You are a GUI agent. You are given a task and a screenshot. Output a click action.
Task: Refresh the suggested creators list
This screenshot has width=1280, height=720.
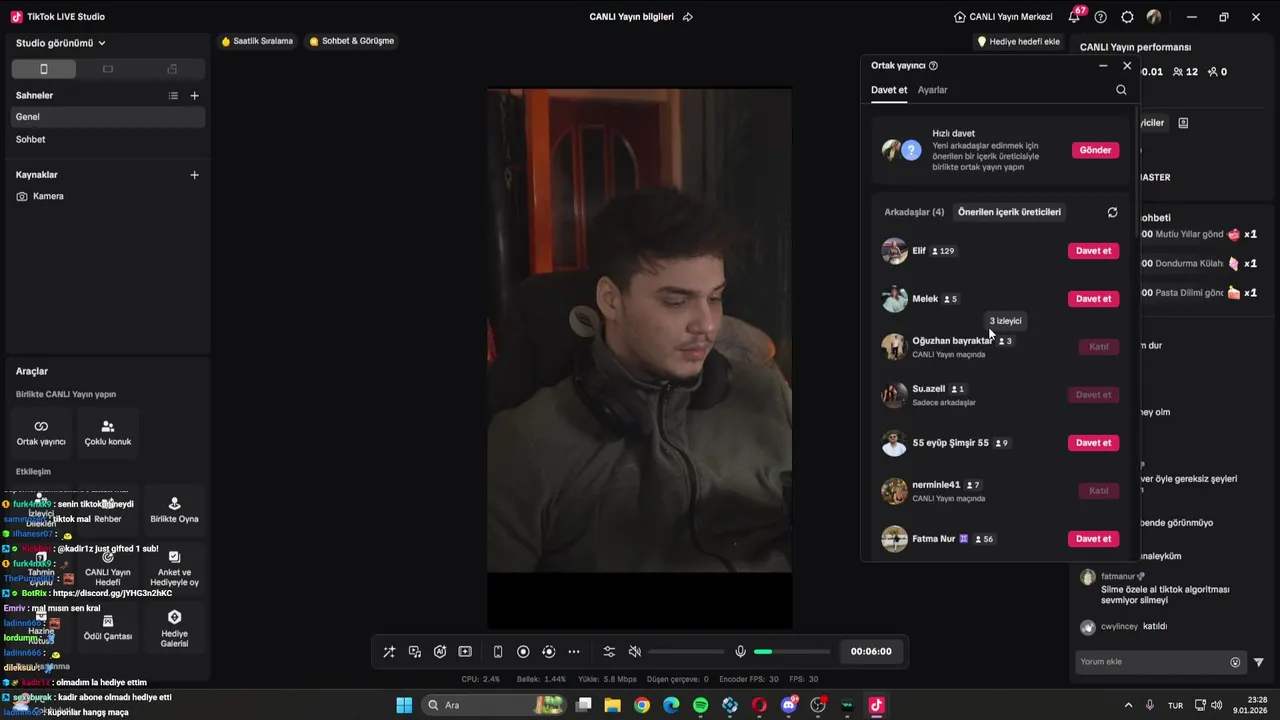1112,212
